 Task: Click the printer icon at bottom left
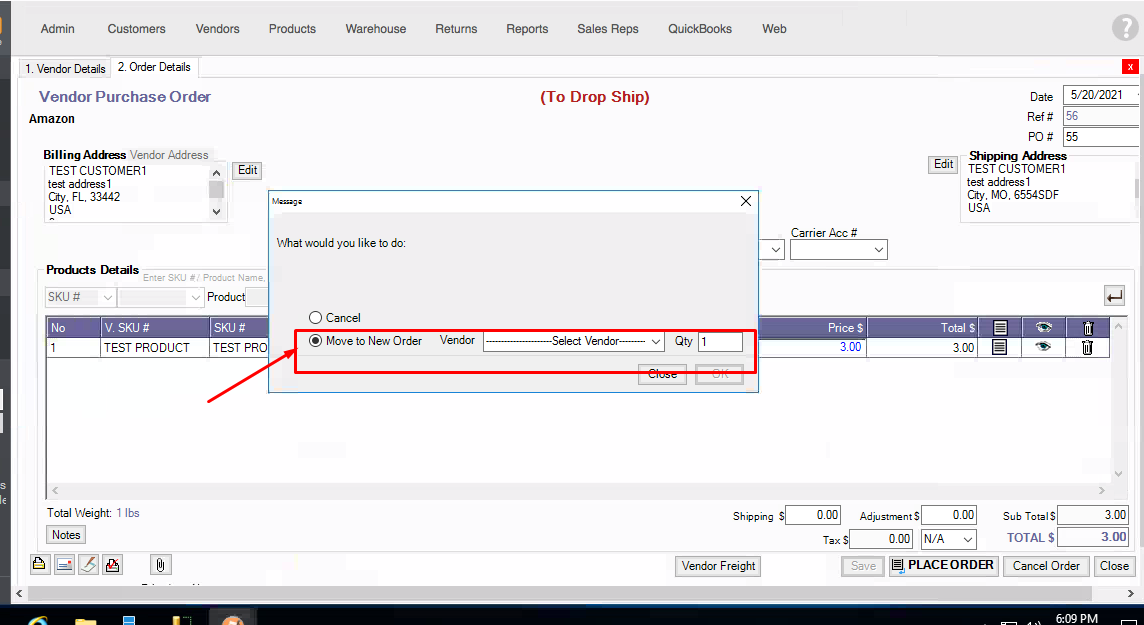point(39,564)
